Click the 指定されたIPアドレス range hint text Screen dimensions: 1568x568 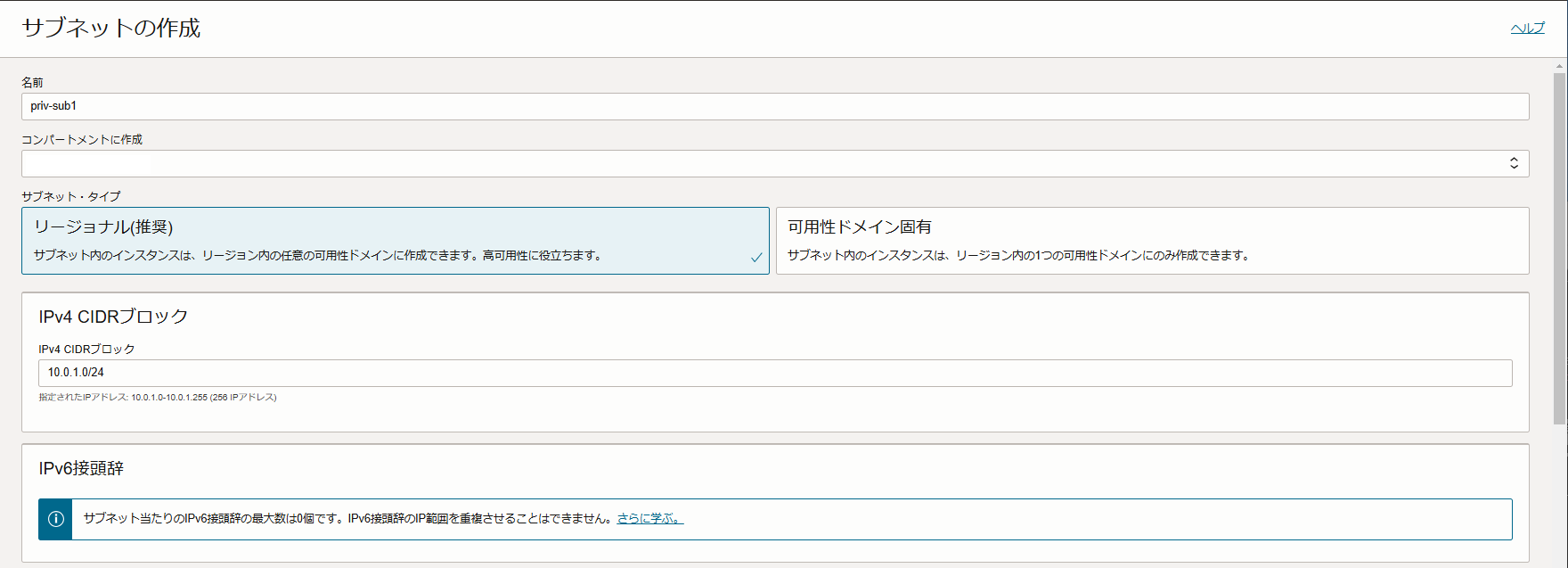[158, 398]
